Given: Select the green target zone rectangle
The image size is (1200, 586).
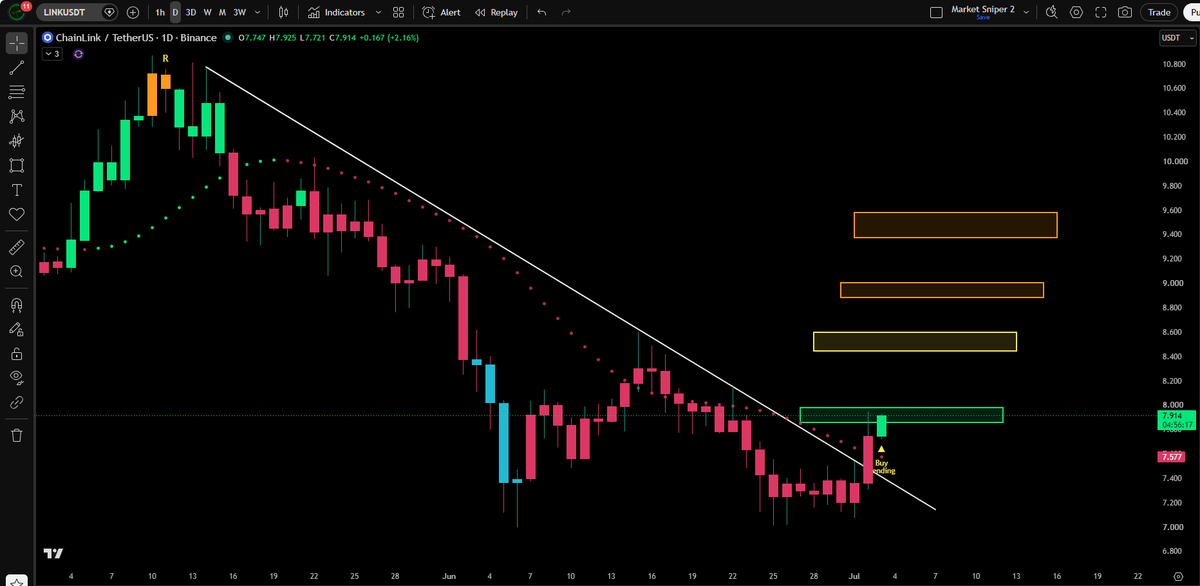Looking at the screenshot, I should pyautogui.click(x=901, y=415).
